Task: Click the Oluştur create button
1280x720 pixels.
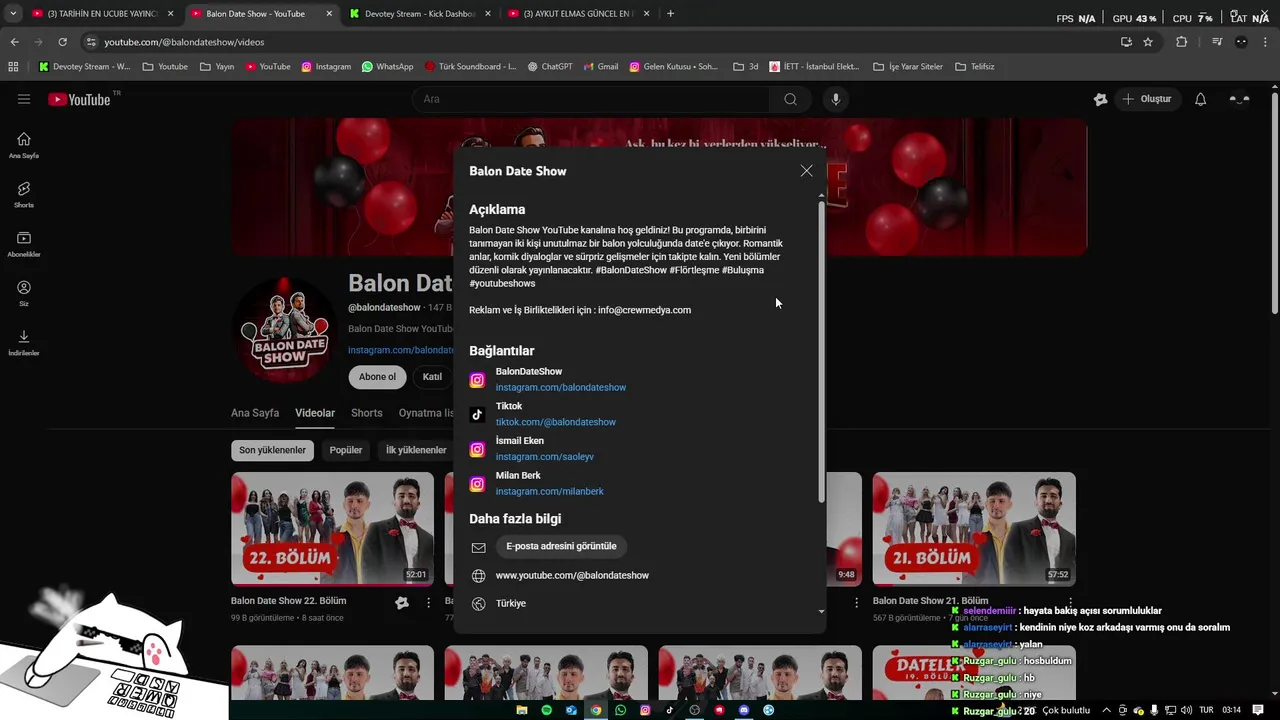Action: [1146, 99]
